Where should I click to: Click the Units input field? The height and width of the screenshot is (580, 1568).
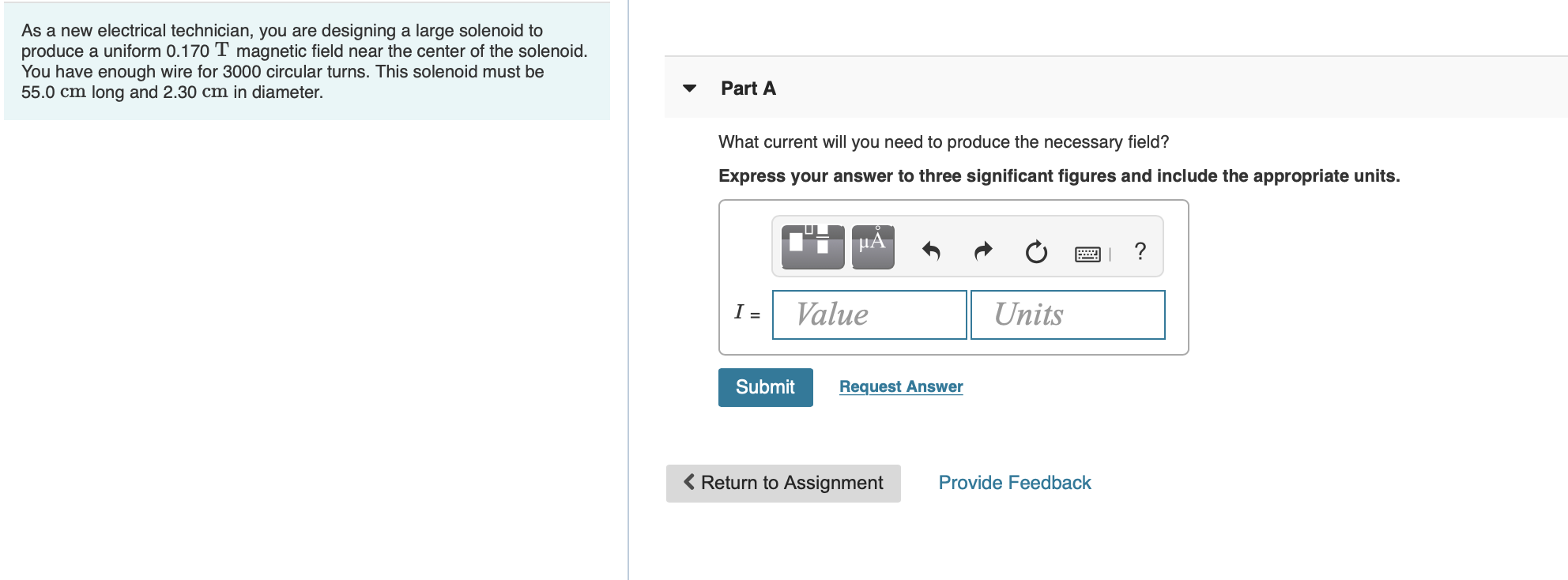[1068, 314]
